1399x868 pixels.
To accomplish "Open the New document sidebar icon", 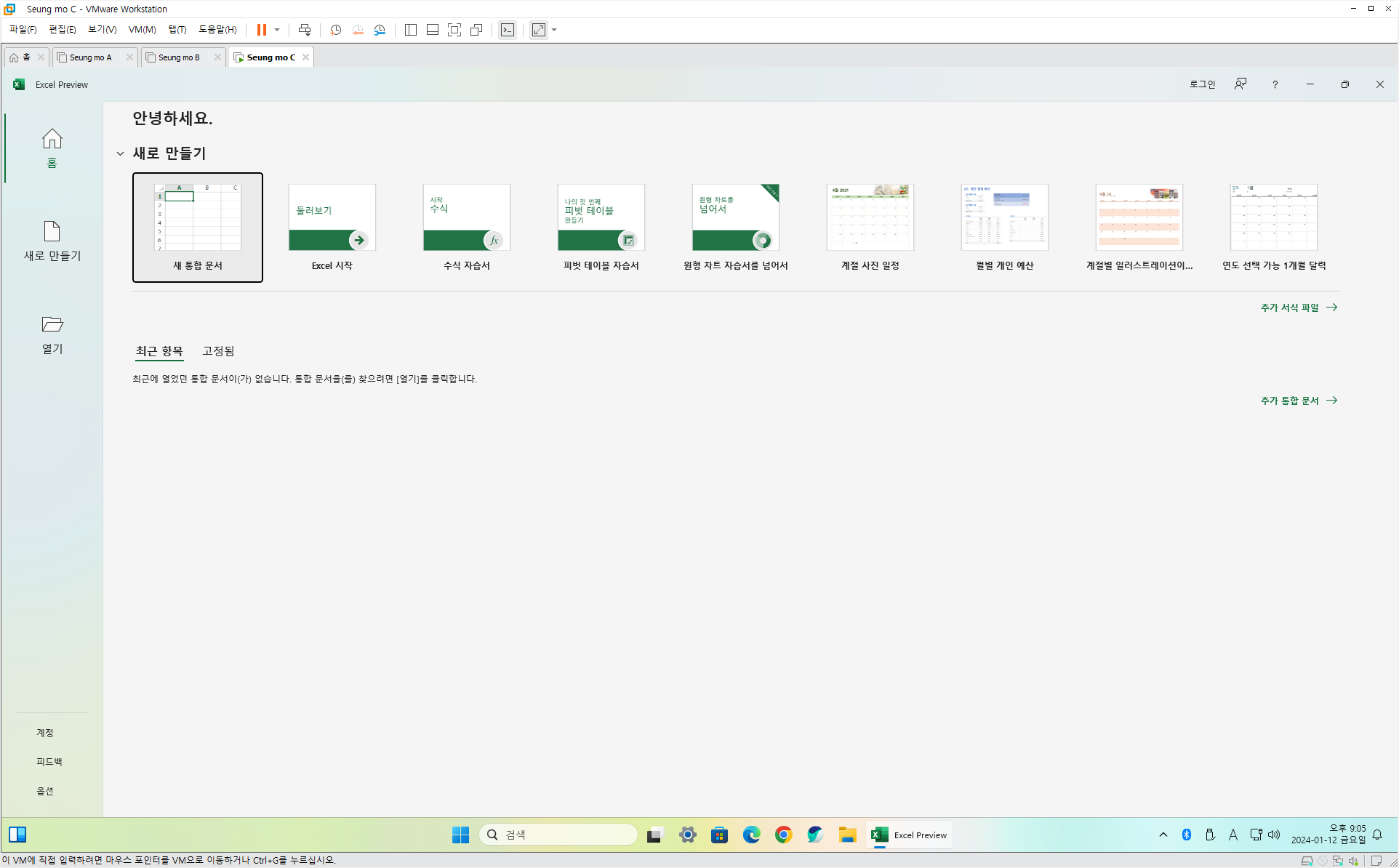I will coord(52,232).
